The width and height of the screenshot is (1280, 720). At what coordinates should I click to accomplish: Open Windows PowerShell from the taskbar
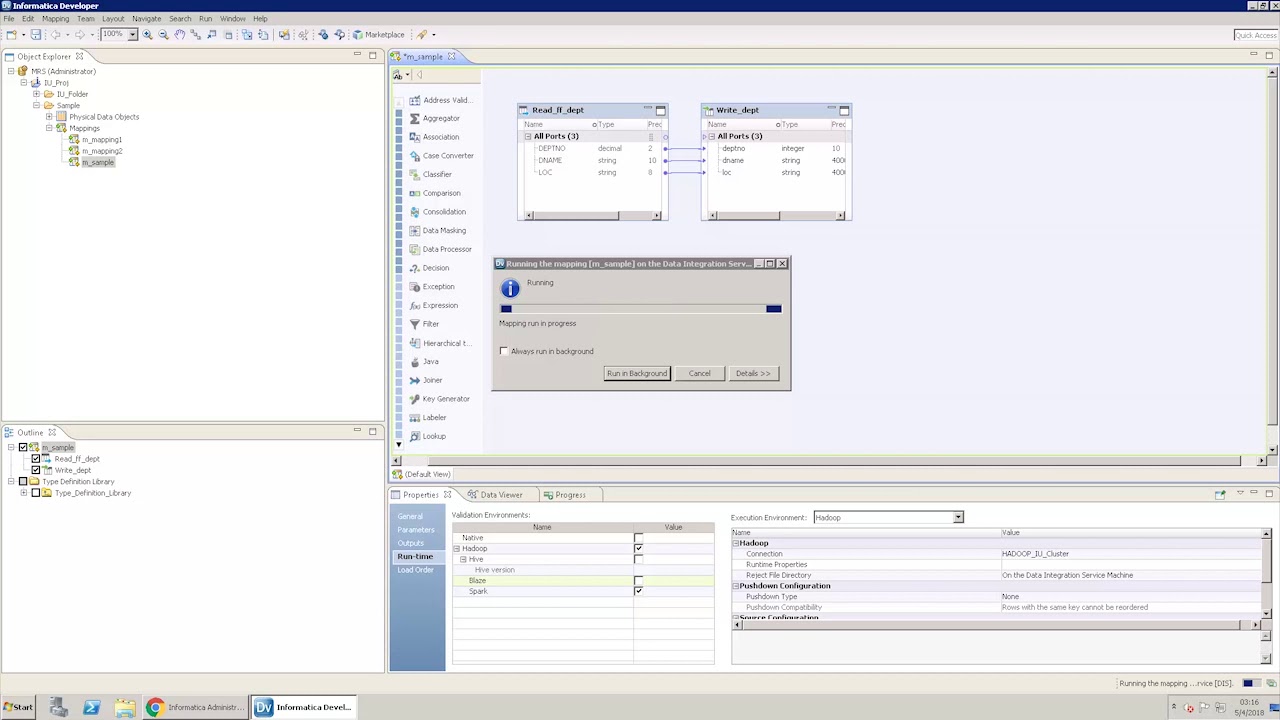tap(91, 707)
